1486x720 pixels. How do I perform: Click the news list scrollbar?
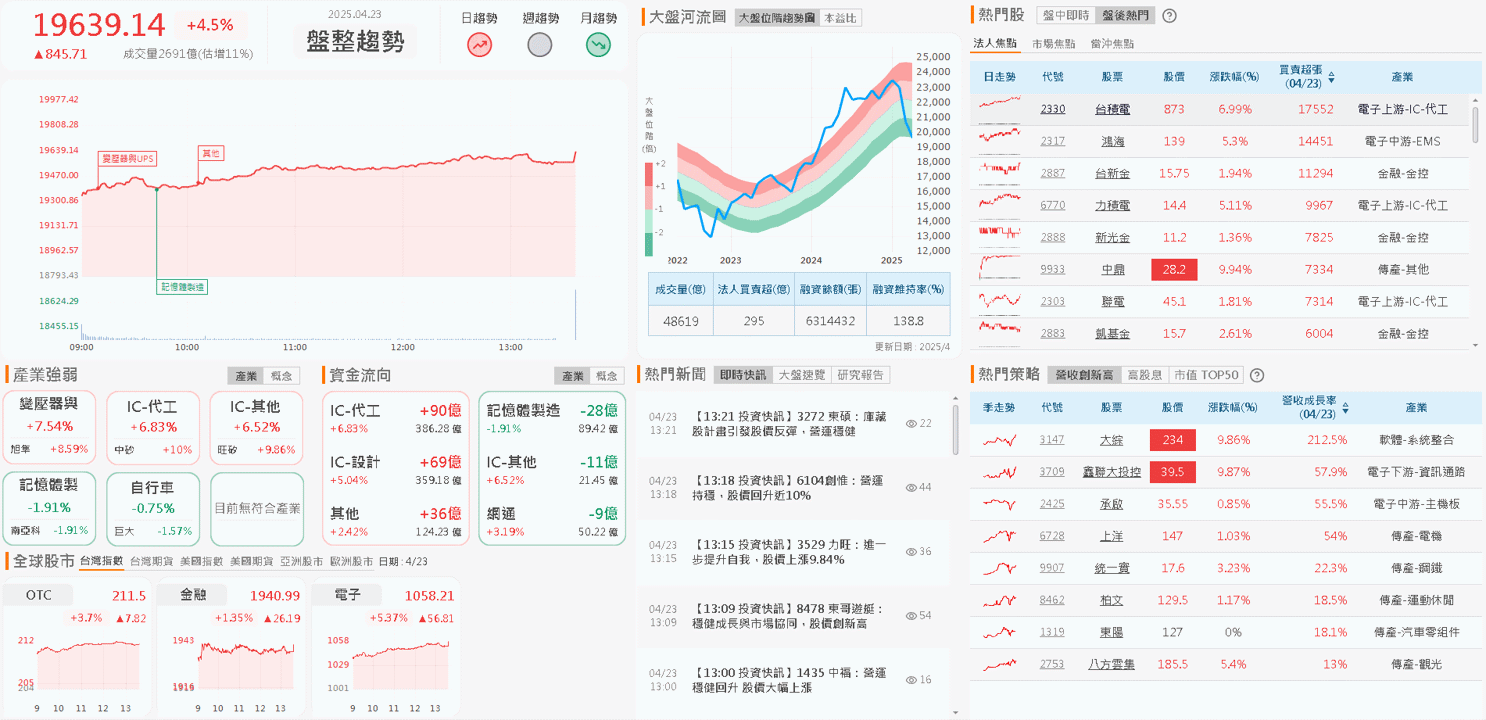point(956,430)
